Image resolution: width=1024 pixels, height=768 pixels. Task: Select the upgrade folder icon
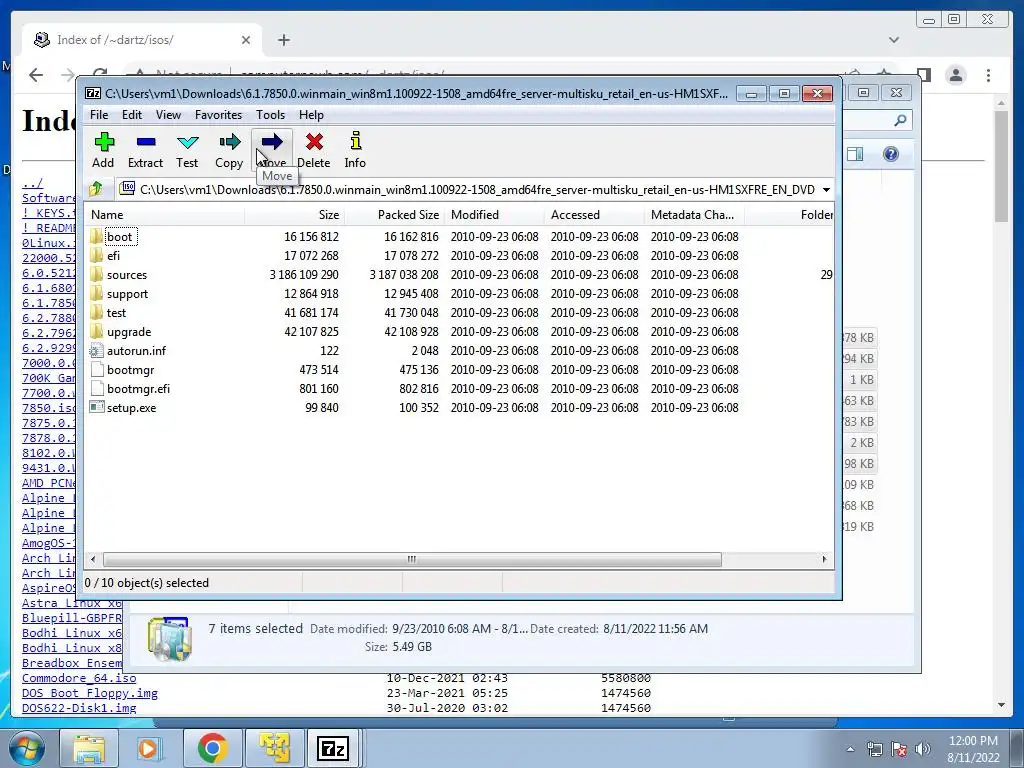click(x=97, y=331)
